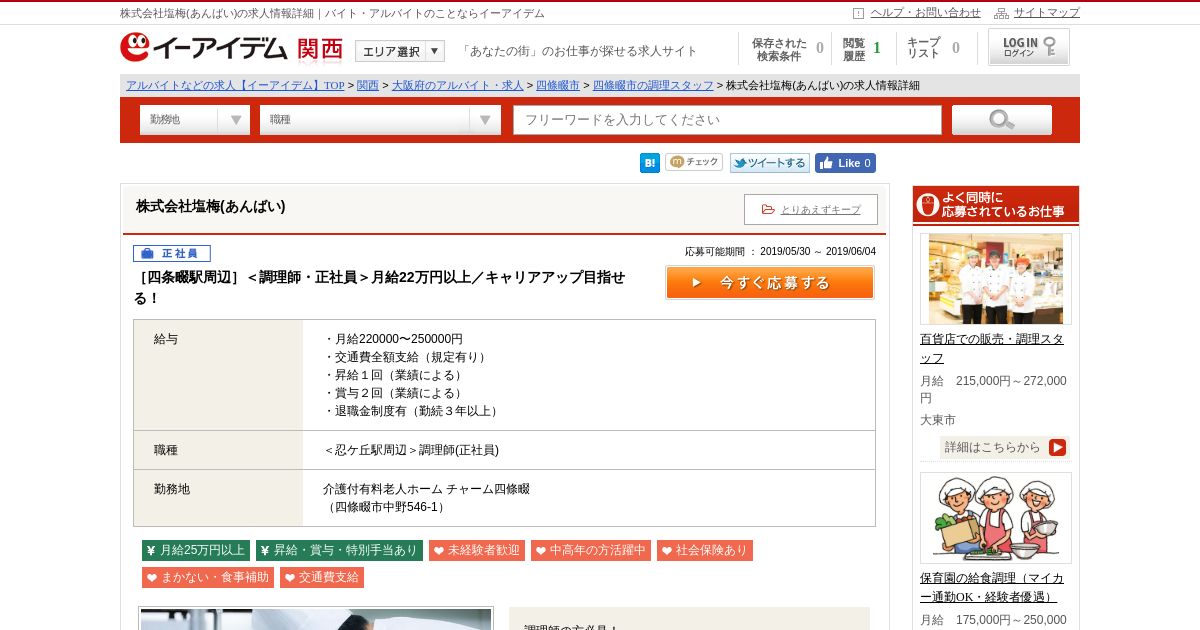Image resolution: width=1200 pixels, height=630 pixels.
Task: Click the help icon beside ヘルプ
Action: (858, 13)
